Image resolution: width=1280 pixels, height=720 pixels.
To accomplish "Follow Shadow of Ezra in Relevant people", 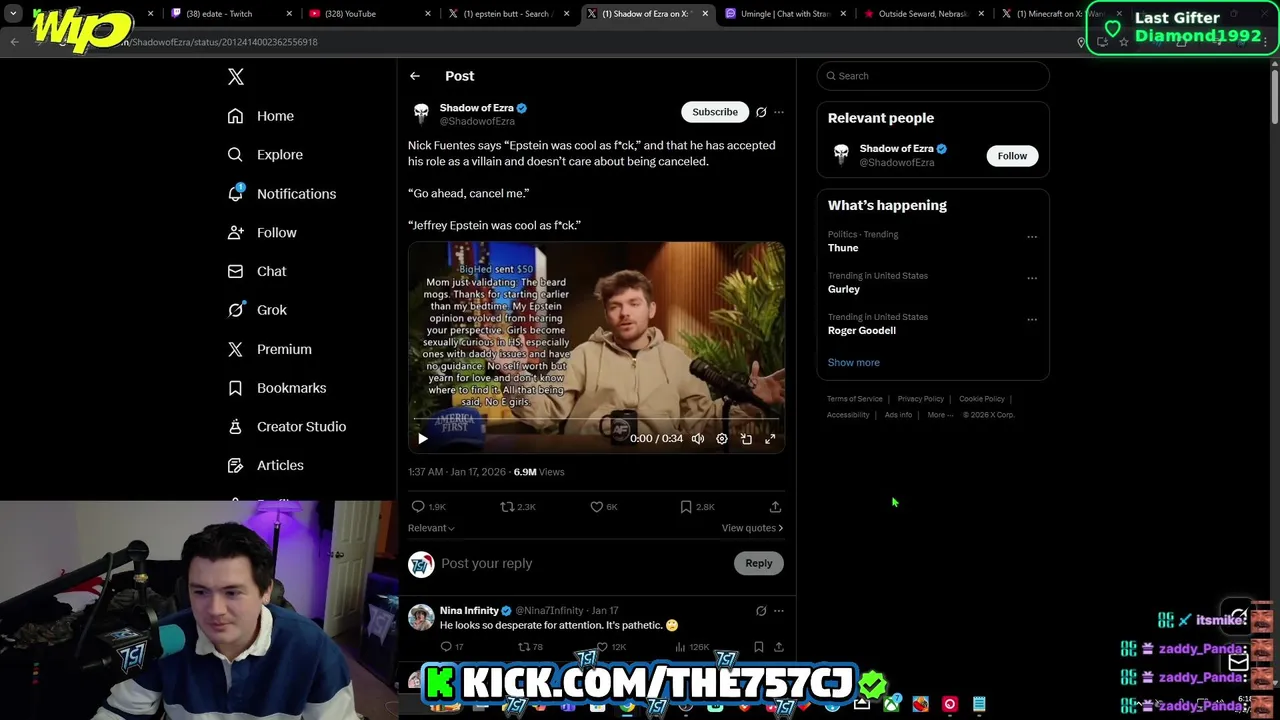I will click(1012, 156).
